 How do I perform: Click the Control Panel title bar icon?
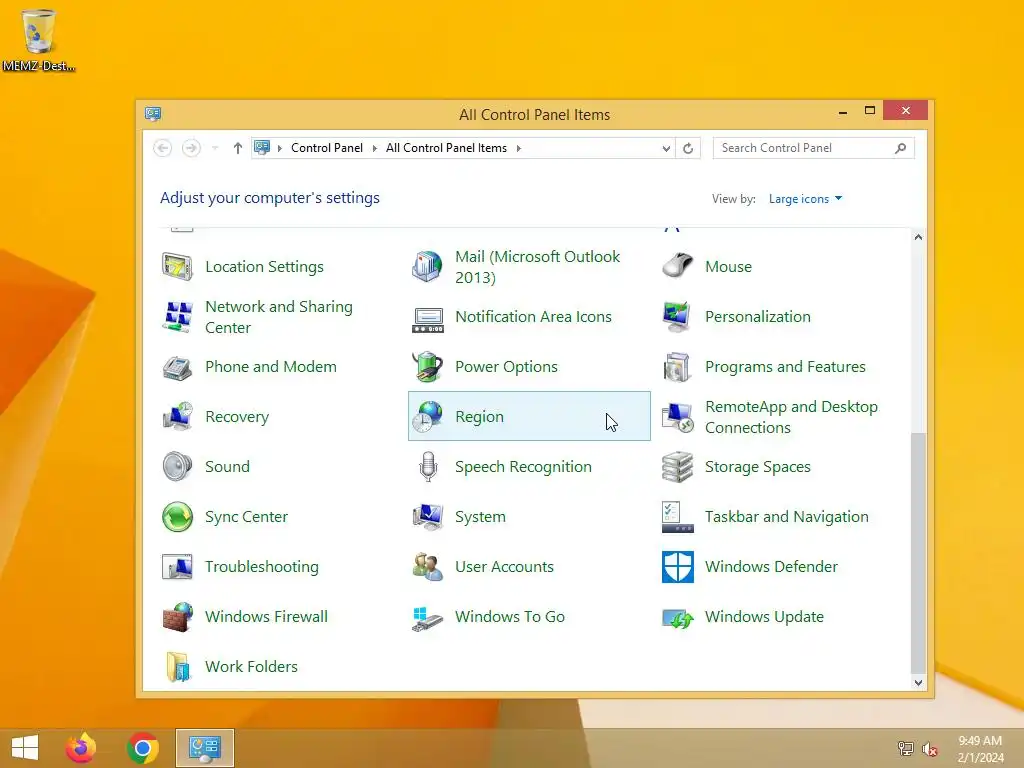click(x=153, y=114)
